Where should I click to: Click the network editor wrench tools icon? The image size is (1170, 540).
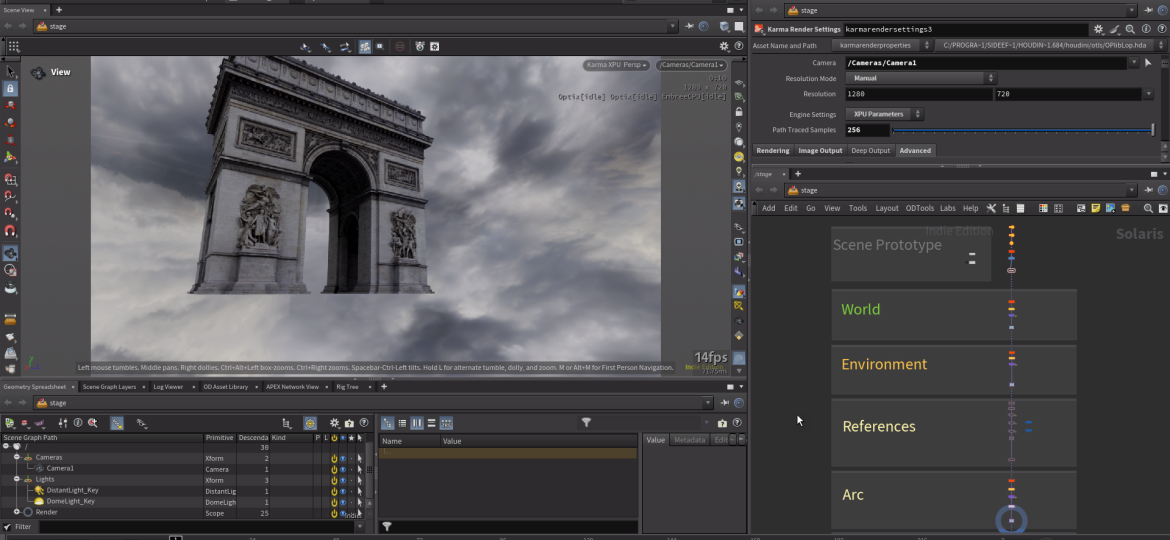991,208
